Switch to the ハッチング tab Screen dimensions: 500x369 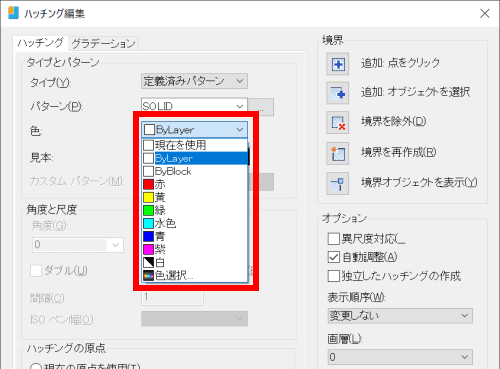pyautogui.click(x=41, y=43)
